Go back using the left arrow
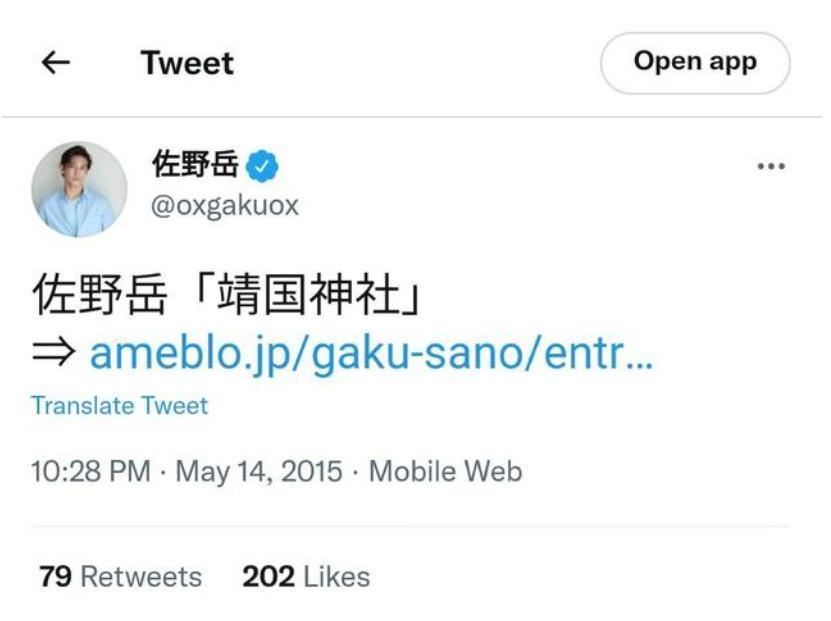The width and height of the screenshot is (831, 621). coord(57,63)
